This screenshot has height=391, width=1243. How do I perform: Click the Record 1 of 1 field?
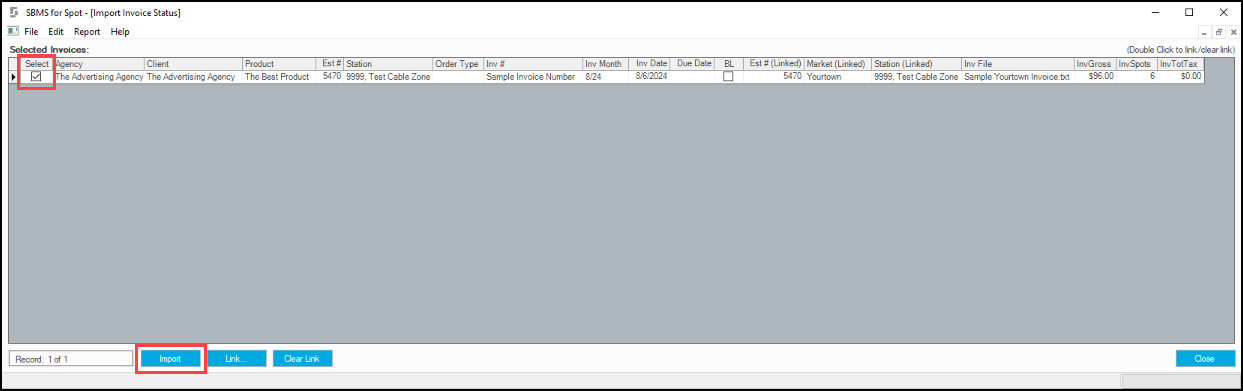[x=70, y=358]
